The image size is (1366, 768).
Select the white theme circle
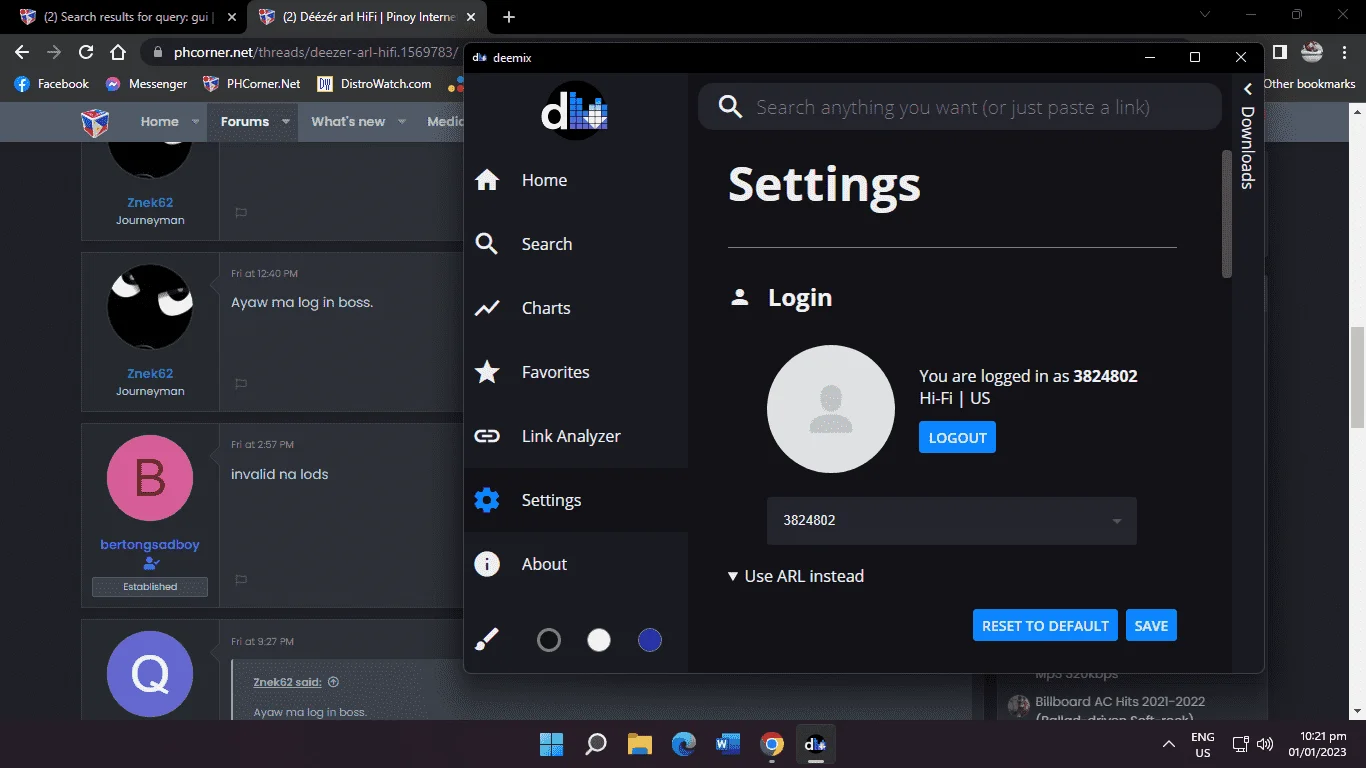(599, 640)
